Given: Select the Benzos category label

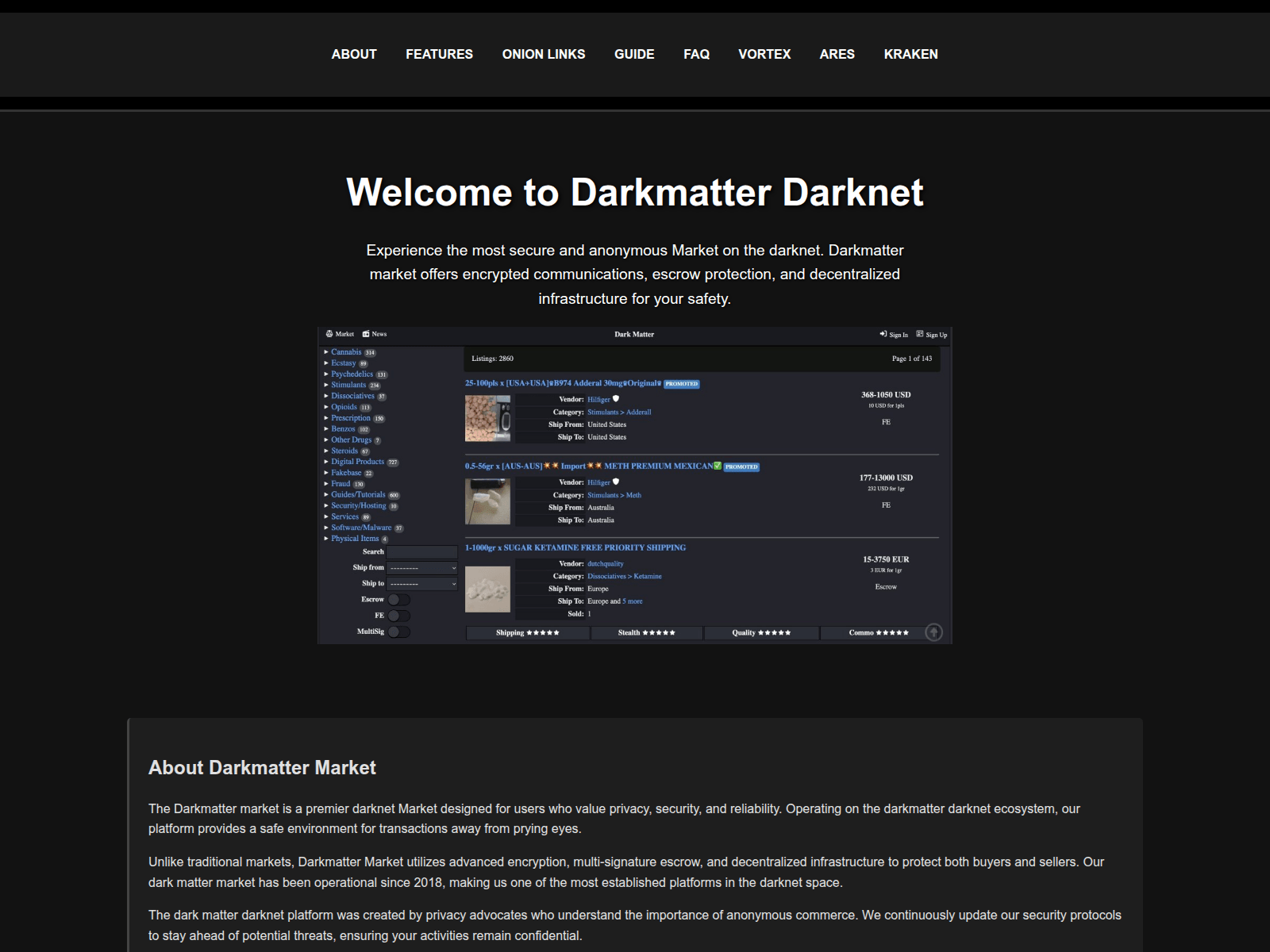Looking at the screenshot, I should pyautogui.click(x=343, y=429).
